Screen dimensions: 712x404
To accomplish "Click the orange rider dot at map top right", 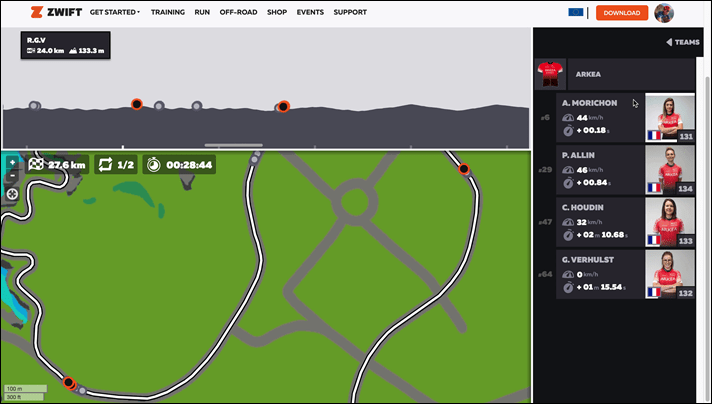I will coord(464,169).
